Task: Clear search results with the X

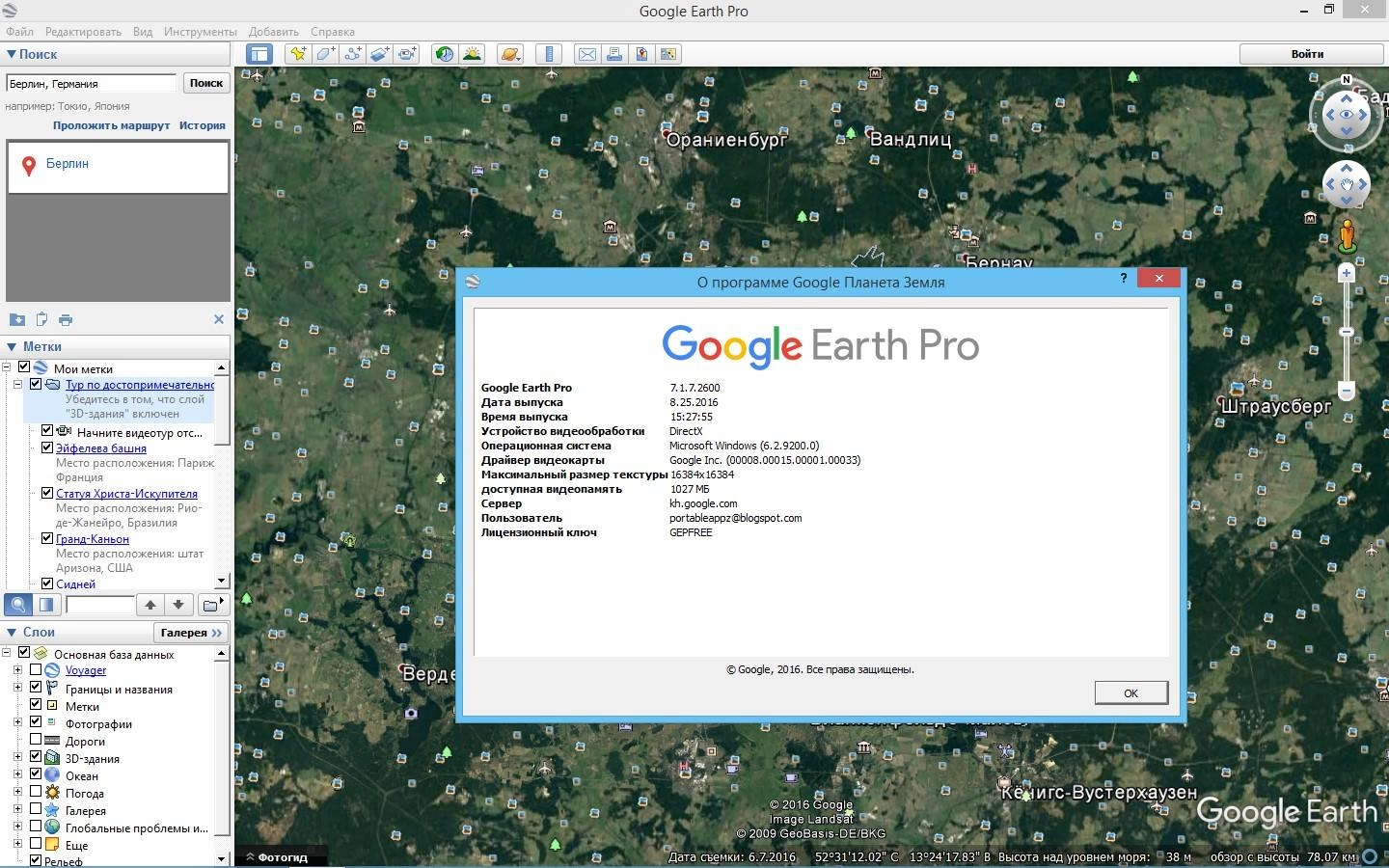Action: [x=219, y=319]
